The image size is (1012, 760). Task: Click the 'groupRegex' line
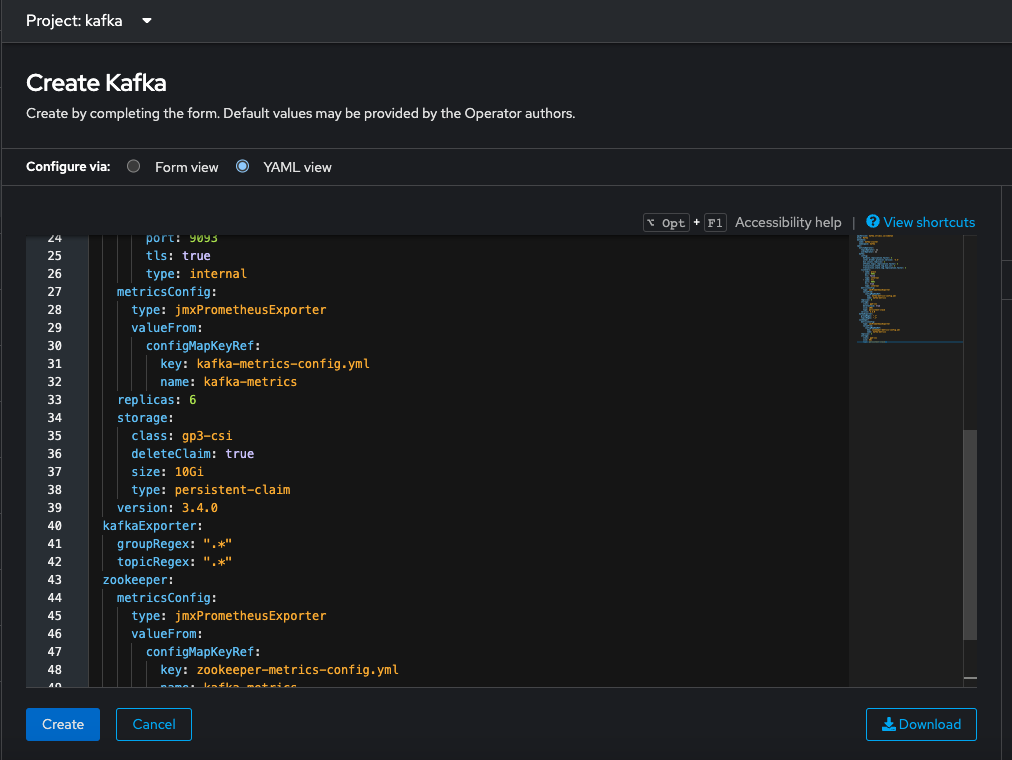point(174,544)
